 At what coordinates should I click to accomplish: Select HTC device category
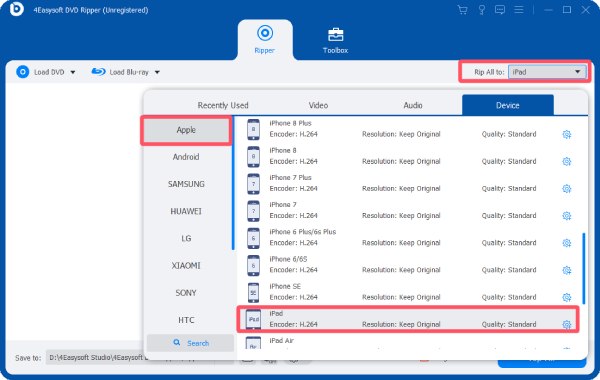coord(186,320)
